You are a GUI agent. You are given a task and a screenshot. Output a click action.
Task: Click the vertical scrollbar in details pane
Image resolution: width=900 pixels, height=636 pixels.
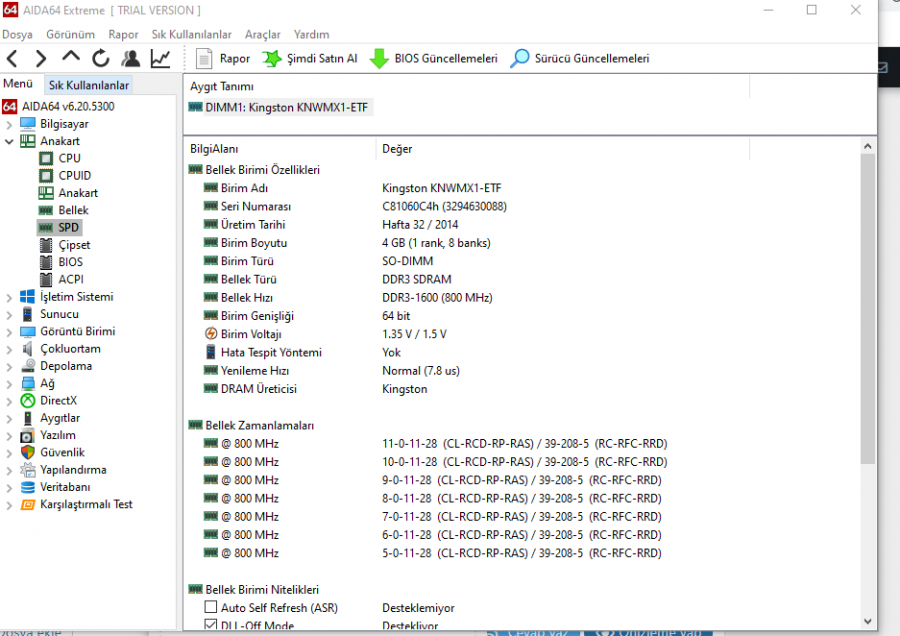click(867, 300)
